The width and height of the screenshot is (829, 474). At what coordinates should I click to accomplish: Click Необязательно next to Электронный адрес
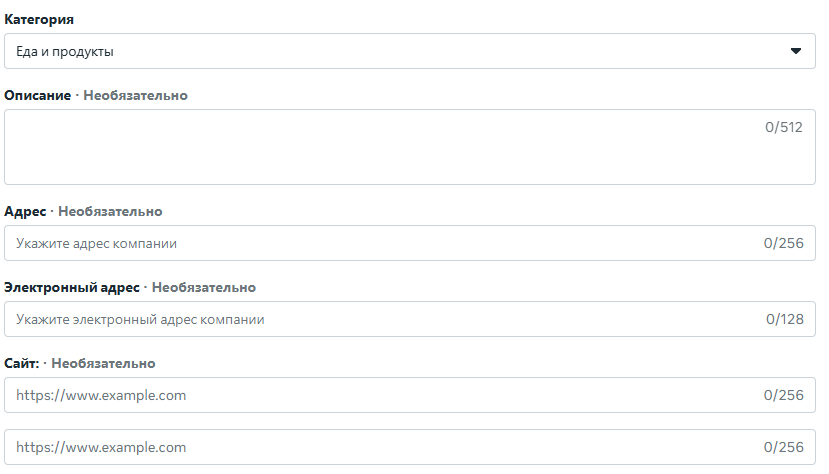point(204,287)
